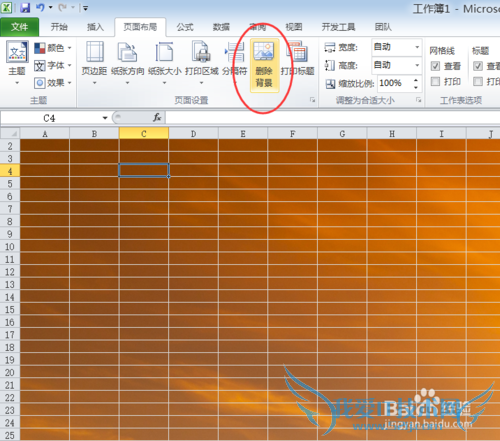Switch to the 插入 (Insert) tab
Image resolution: width=500 pixels, height=441 pixels.
coord(95,27)
